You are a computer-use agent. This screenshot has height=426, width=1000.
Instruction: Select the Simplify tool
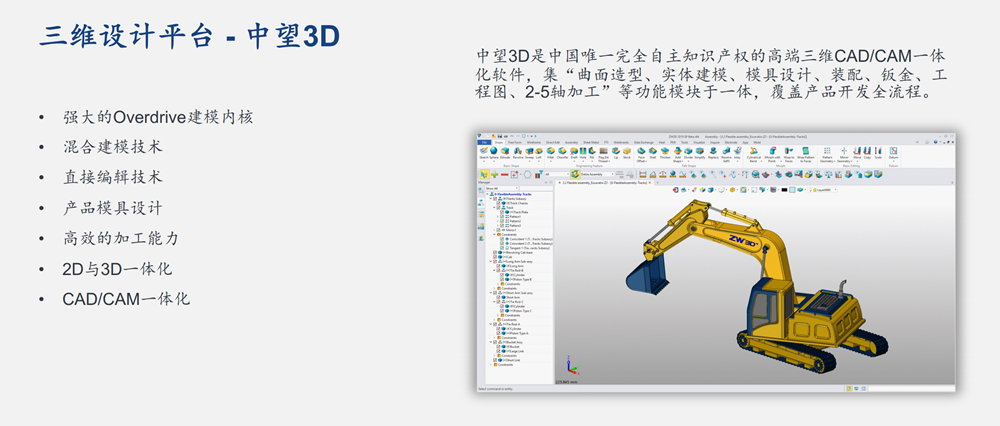point(700,152)
